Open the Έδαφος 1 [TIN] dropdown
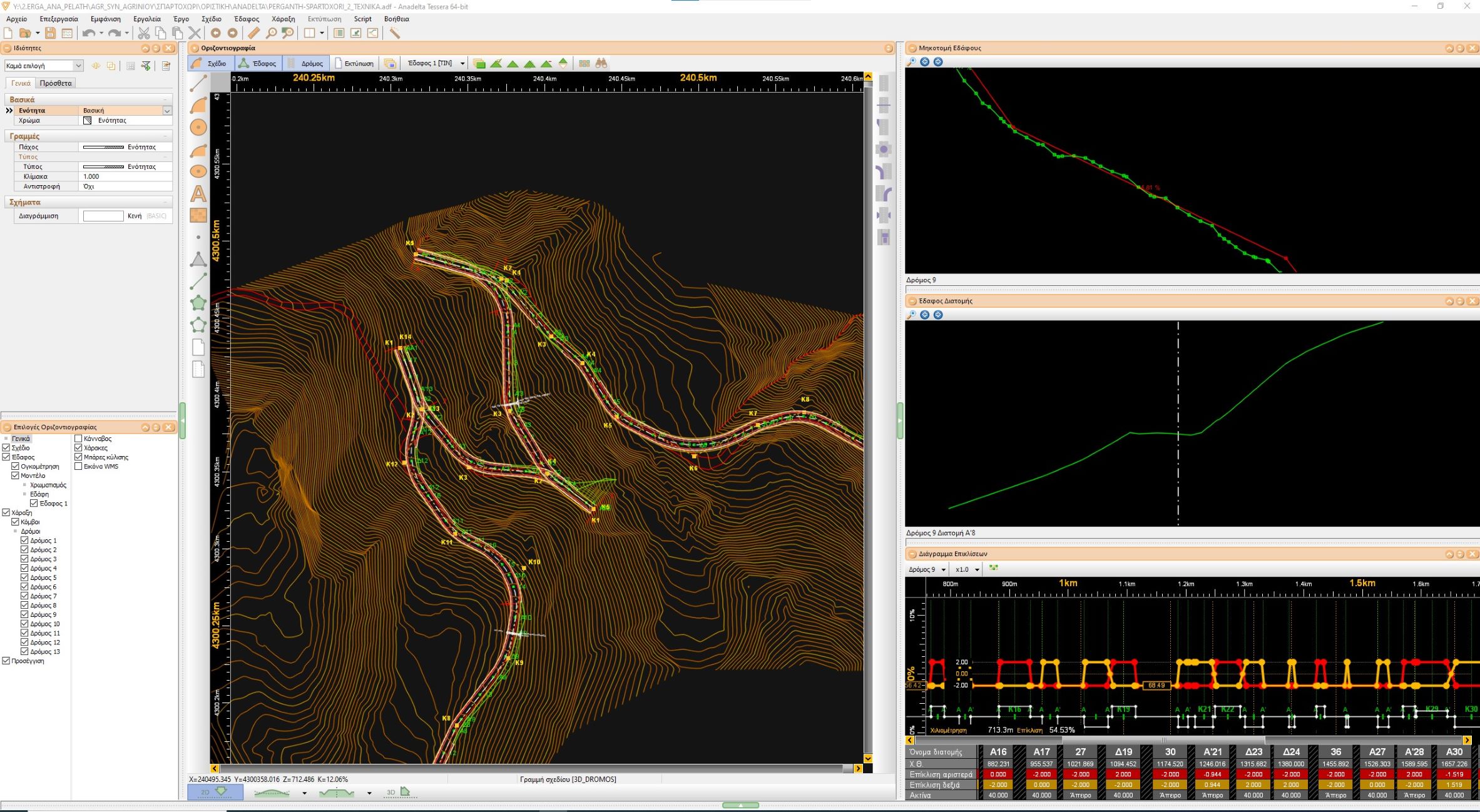 point(462,63)
